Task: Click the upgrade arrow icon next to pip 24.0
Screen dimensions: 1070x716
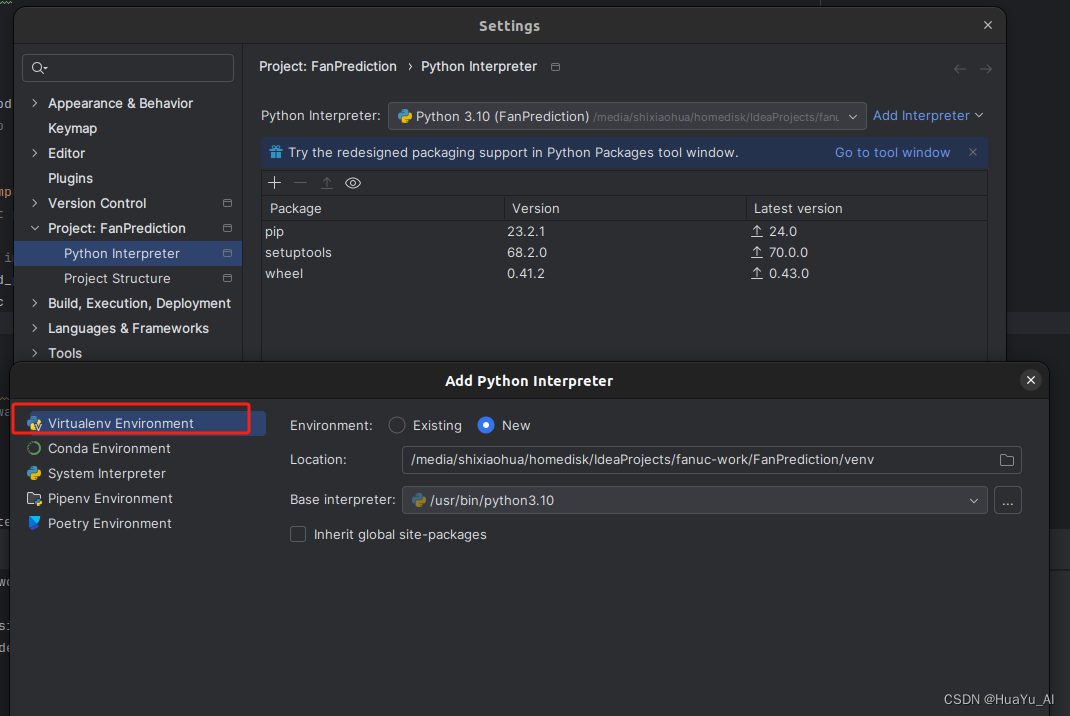Action: coord(757,231)
